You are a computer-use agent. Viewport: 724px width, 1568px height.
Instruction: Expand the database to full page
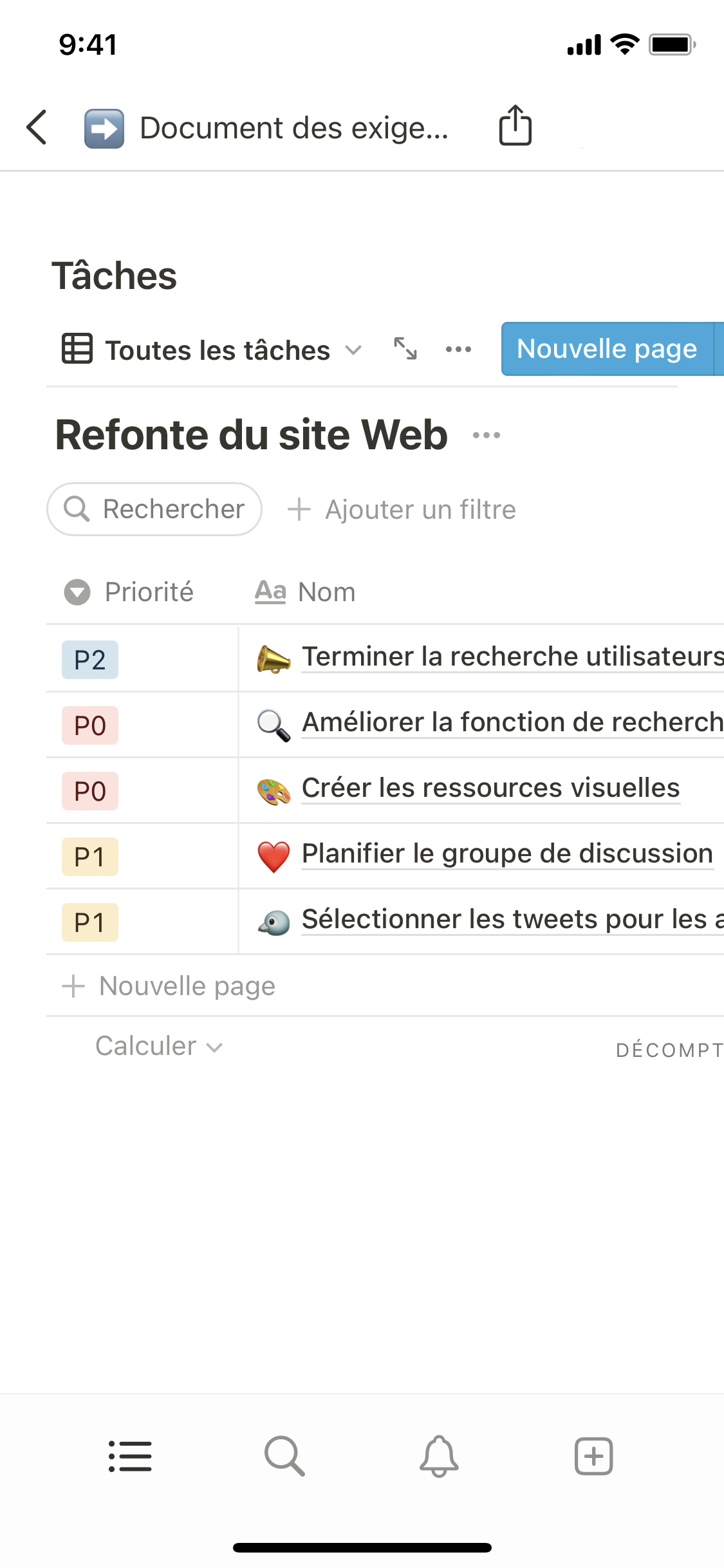coord(405,349)
